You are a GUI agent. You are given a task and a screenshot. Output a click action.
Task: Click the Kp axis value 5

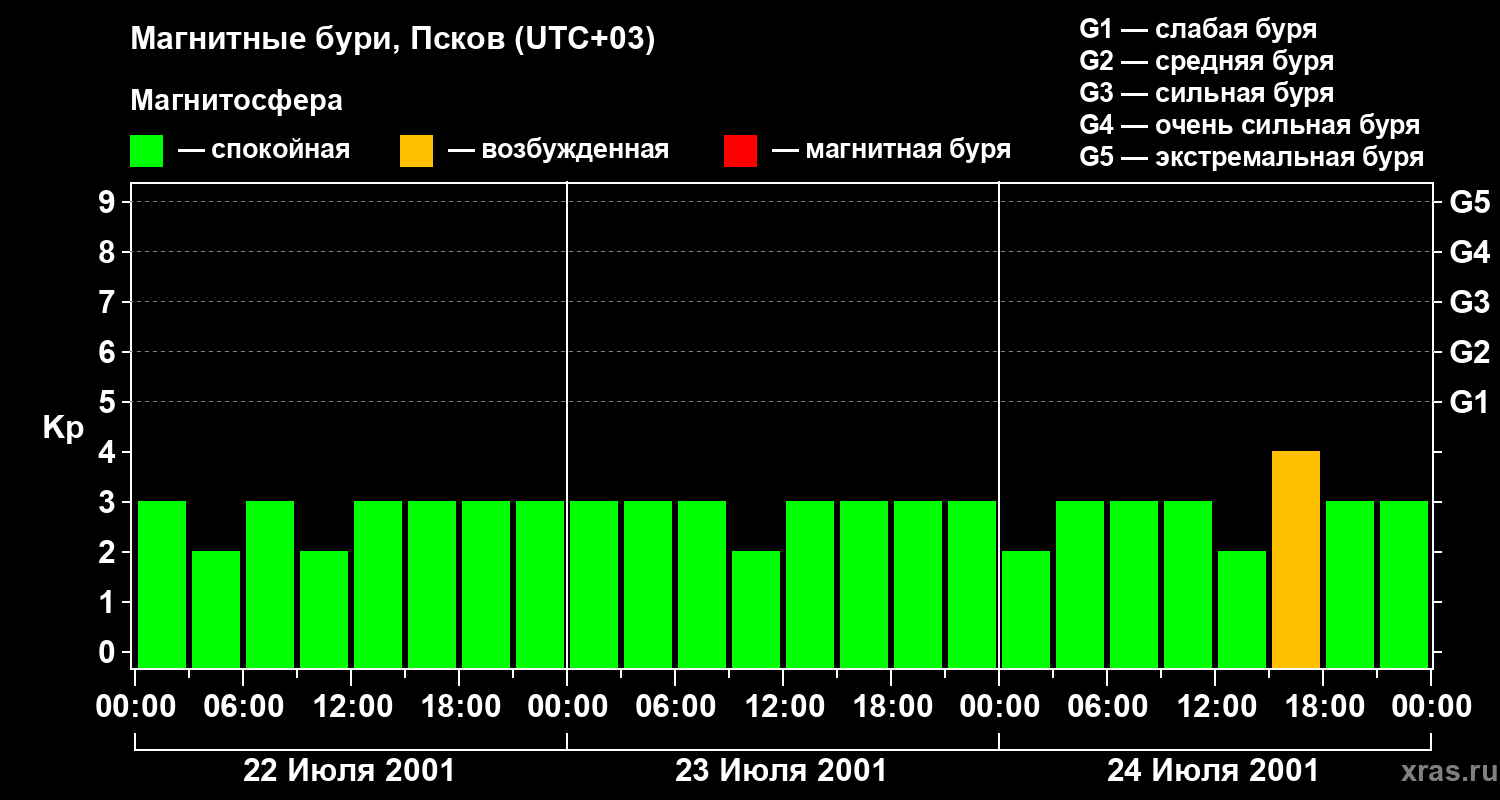(109, 402)
